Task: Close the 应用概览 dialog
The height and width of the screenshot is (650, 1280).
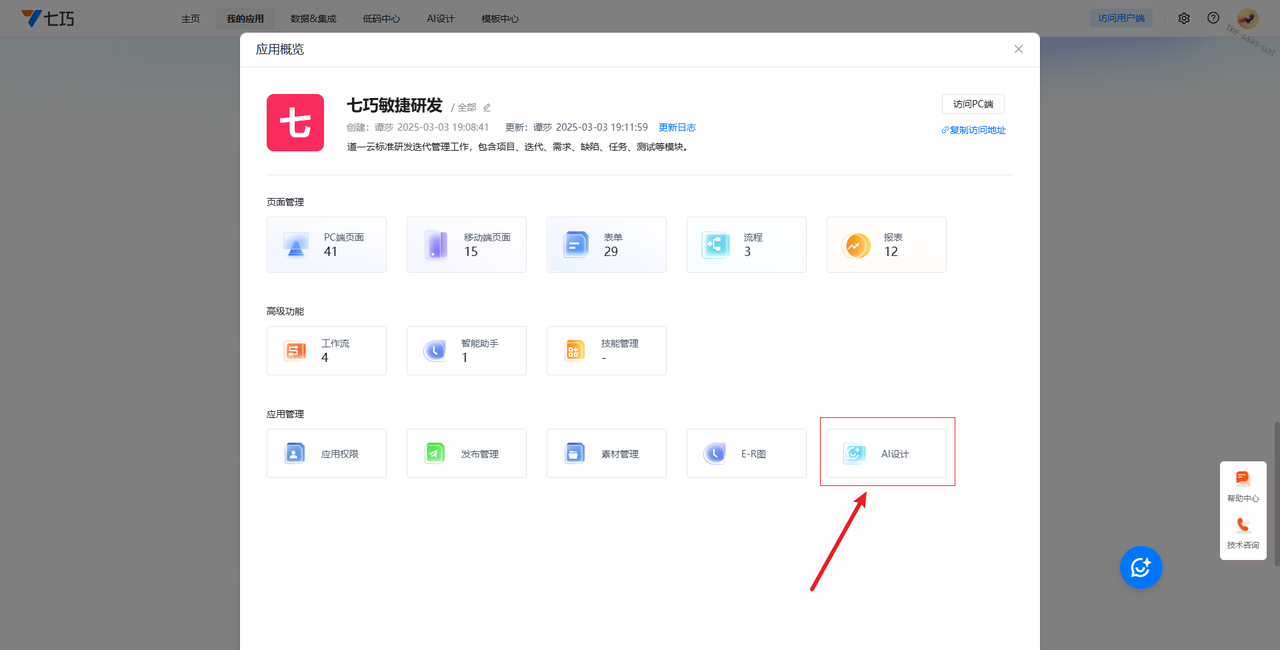Action: 1018,49
